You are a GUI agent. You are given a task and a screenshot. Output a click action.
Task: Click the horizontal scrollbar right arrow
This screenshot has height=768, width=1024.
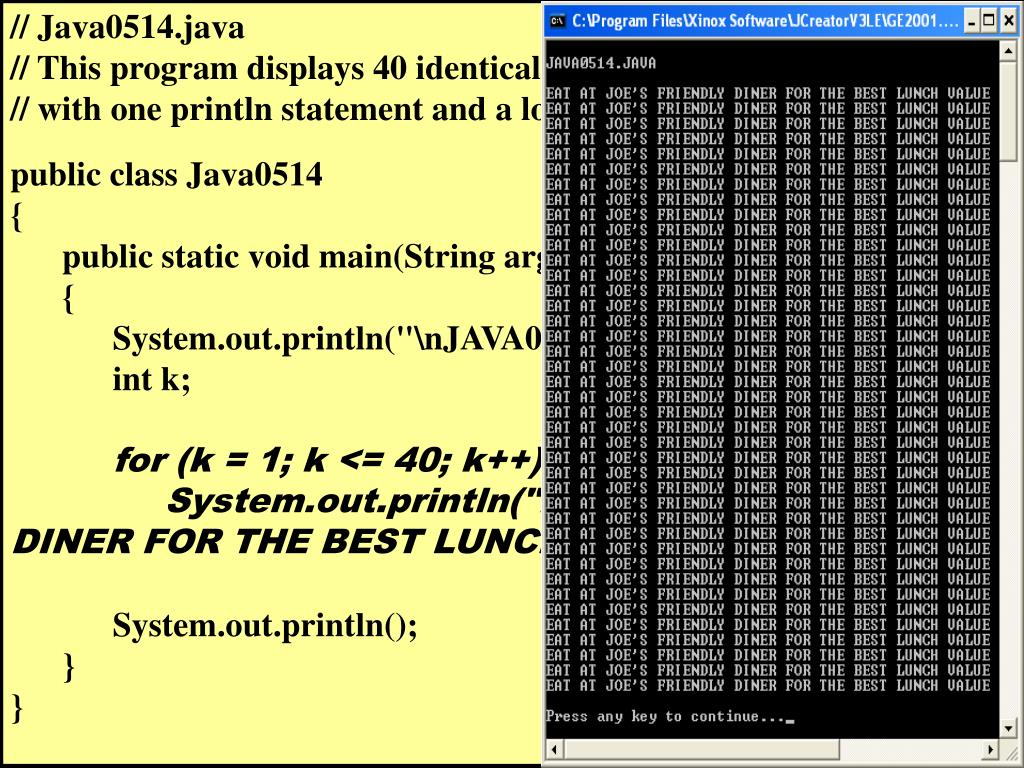[991, 749]
